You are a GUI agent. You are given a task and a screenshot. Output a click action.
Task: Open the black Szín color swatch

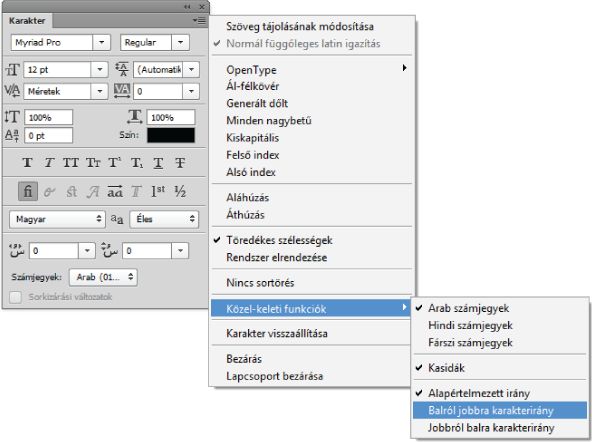pos(171,135)
